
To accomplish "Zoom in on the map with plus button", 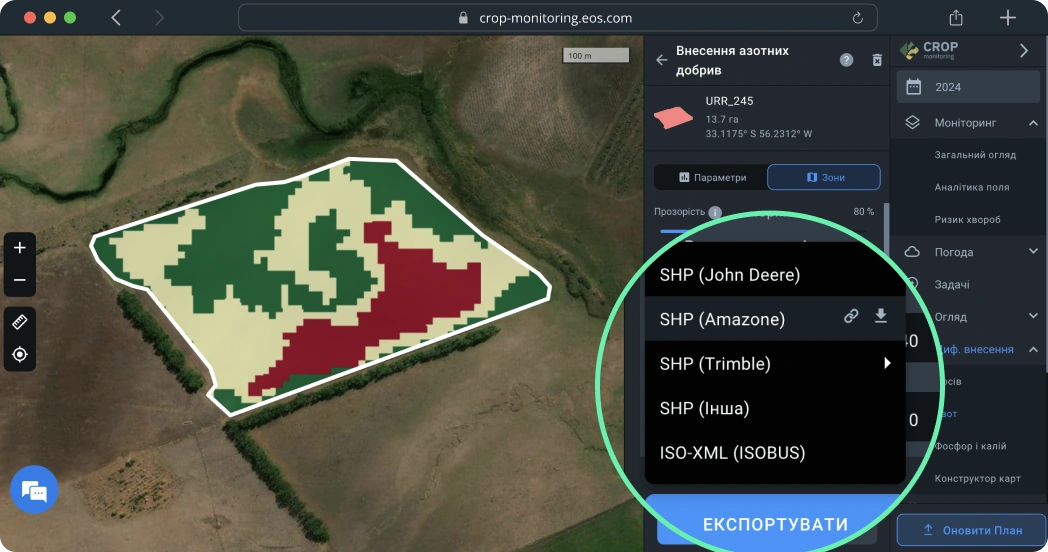I will [x=19, y=248].
